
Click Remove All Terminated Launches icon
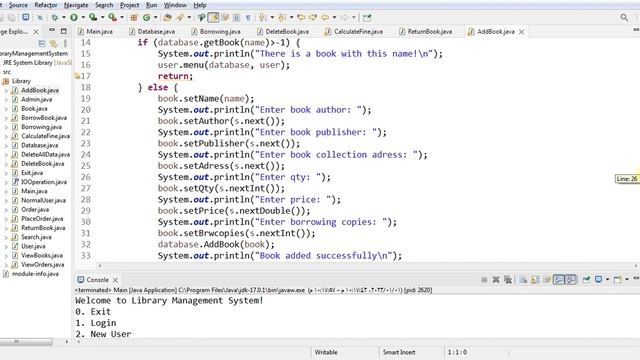coord(508,280)
